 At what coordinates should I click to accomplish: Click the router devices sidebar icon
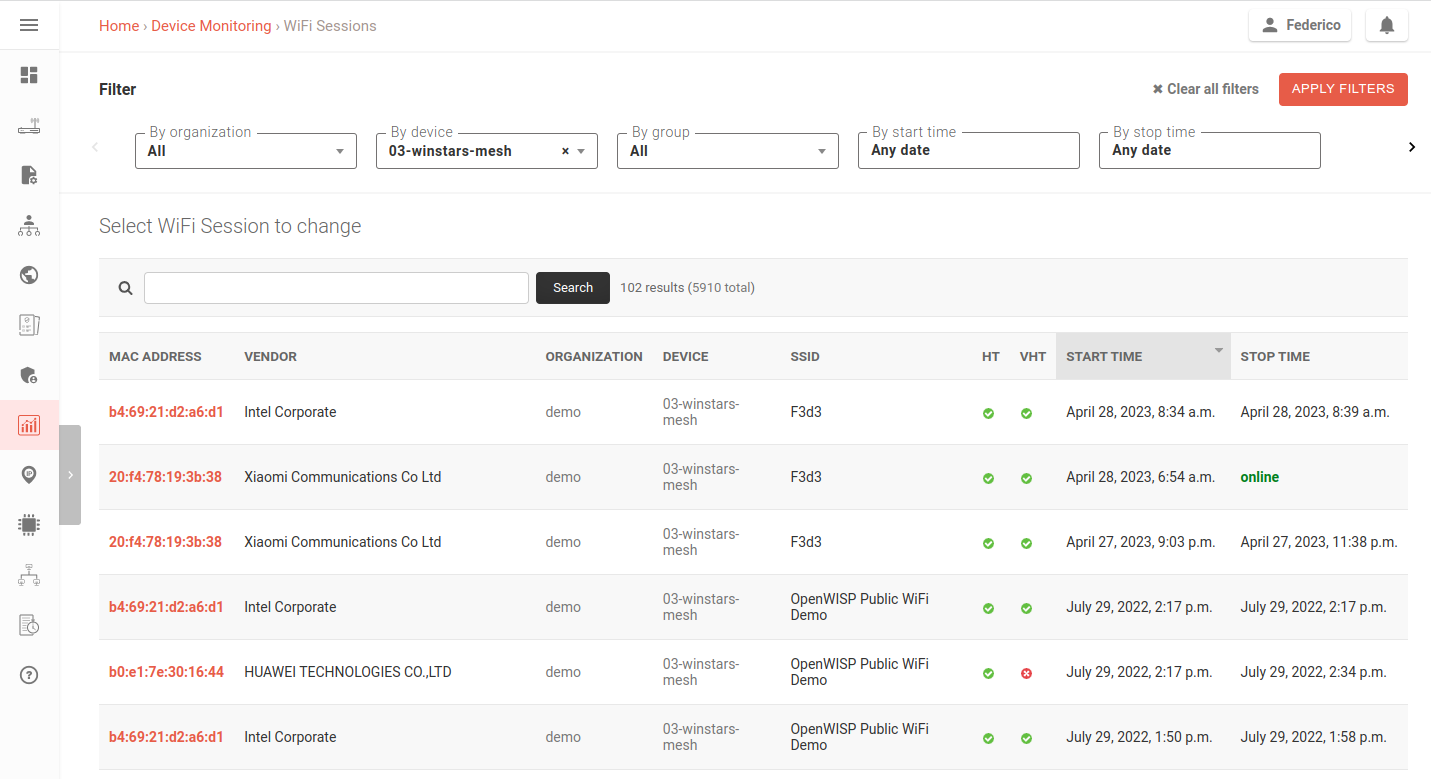coord(29,126)
